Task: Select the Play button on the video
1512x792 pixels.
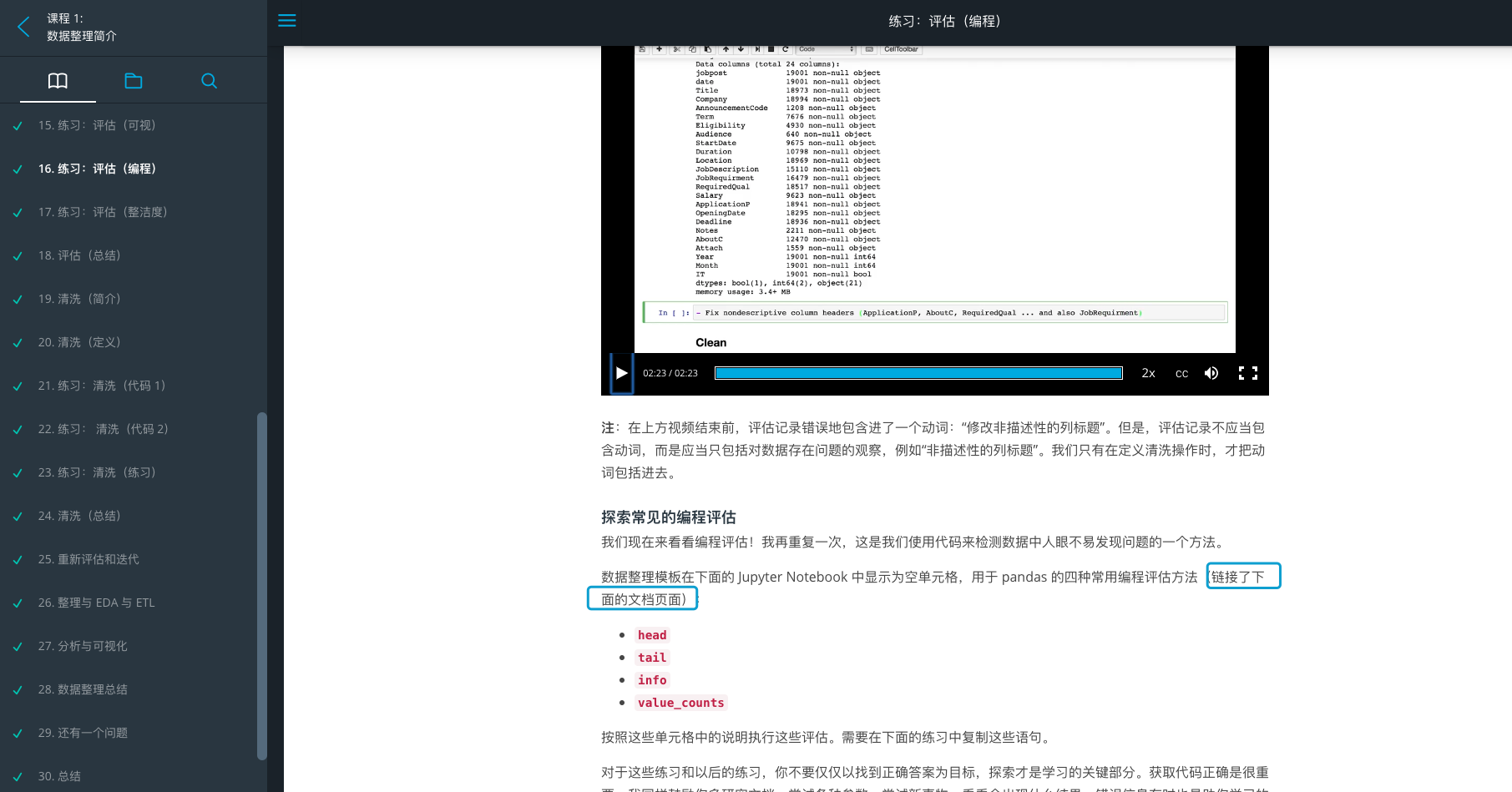Action: point(621,373)
